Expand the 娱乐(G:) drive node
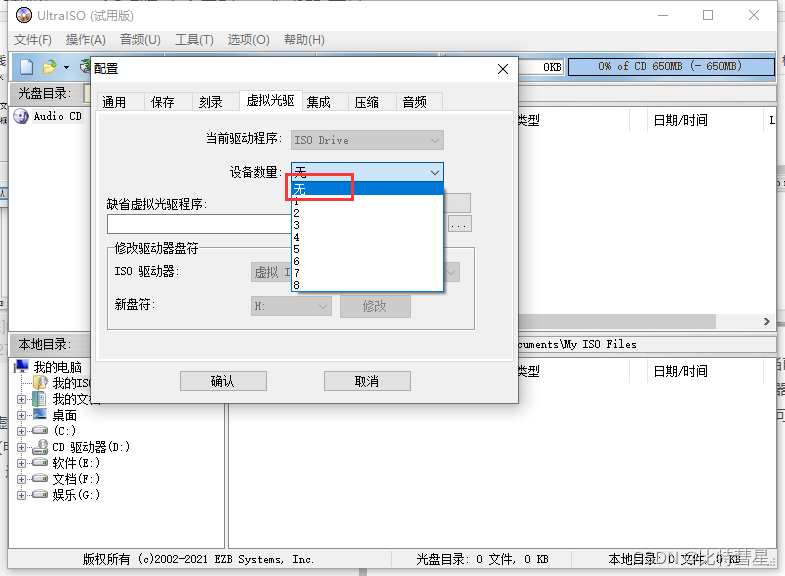 [21, 495]
